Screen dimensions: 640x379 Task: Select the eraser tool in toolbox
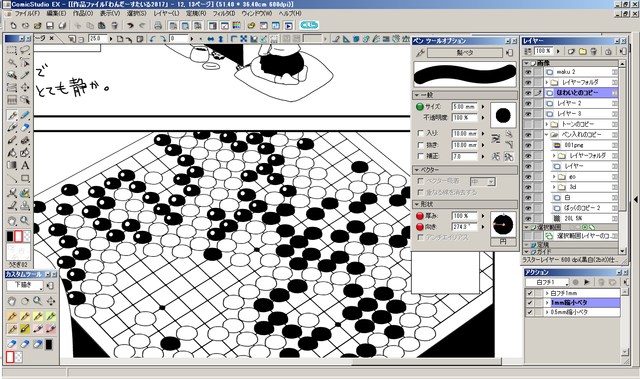[25, 128]
